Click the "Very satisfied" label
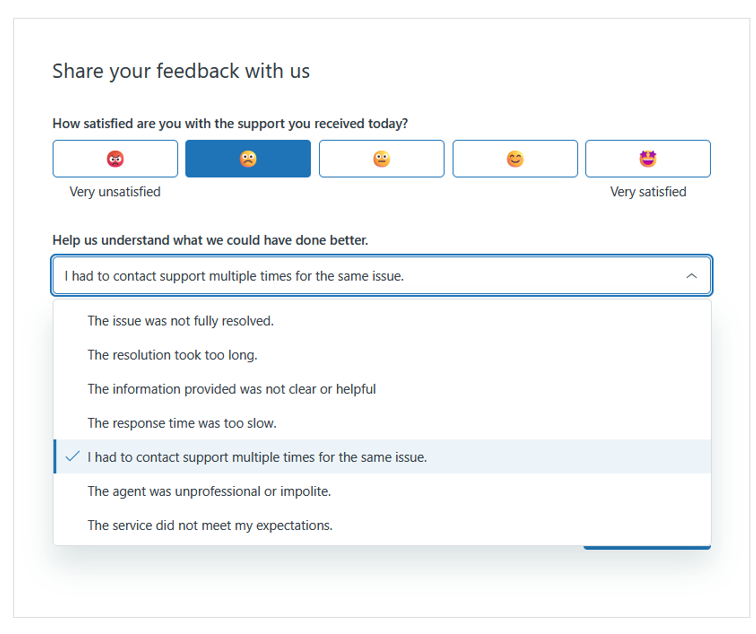Viewport: 756px width, 634px height. pyautogui.click(x=648, y=192)
